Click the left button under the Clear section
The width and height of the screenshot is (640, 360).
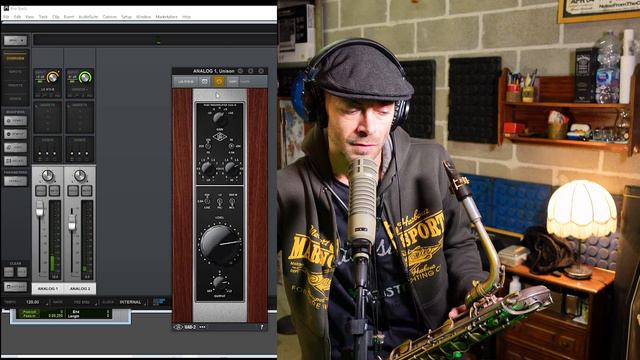point(9,272)
